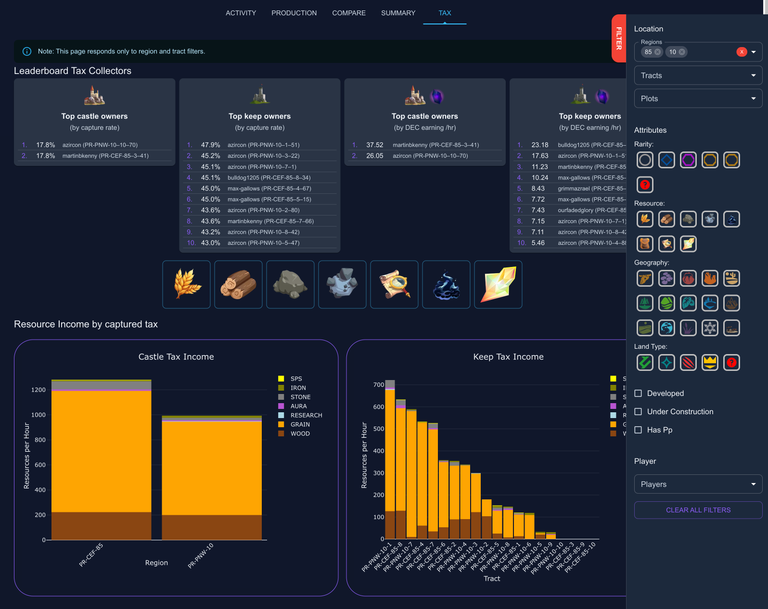Click CLEAR ALL FILTERS button
The image size is (768, 609).
click(x=698, y=510)
